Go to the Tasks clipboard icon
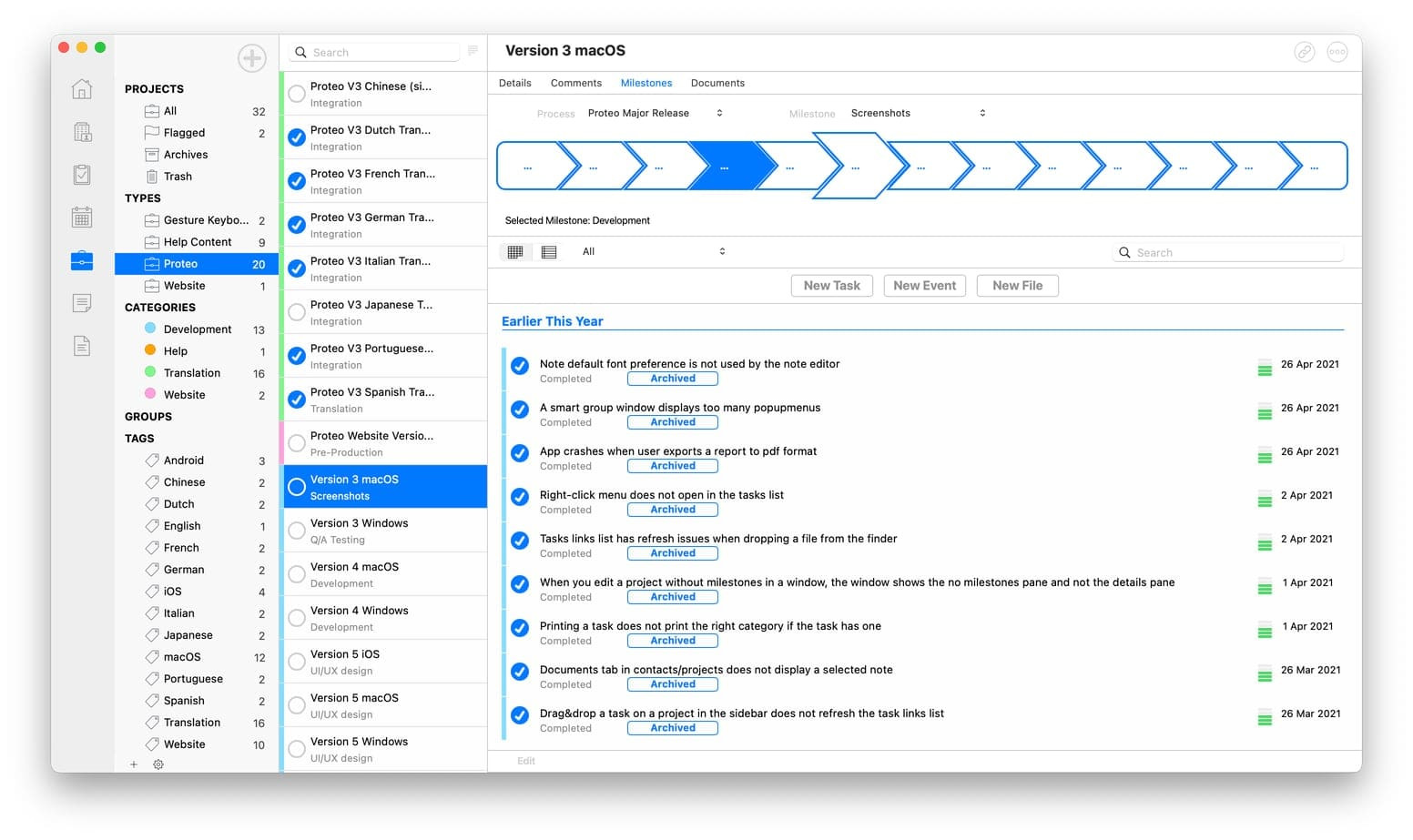Image resolution: width=1413 pixels, height=840 pixels. (82, 175)
